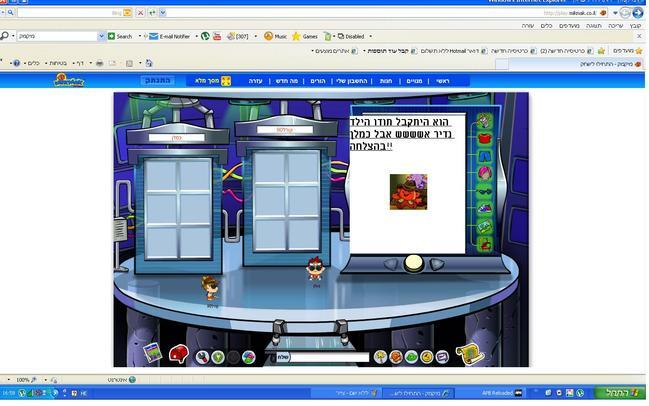
Task: Click the outfit thumbnail image on screen
Action: 408,192
